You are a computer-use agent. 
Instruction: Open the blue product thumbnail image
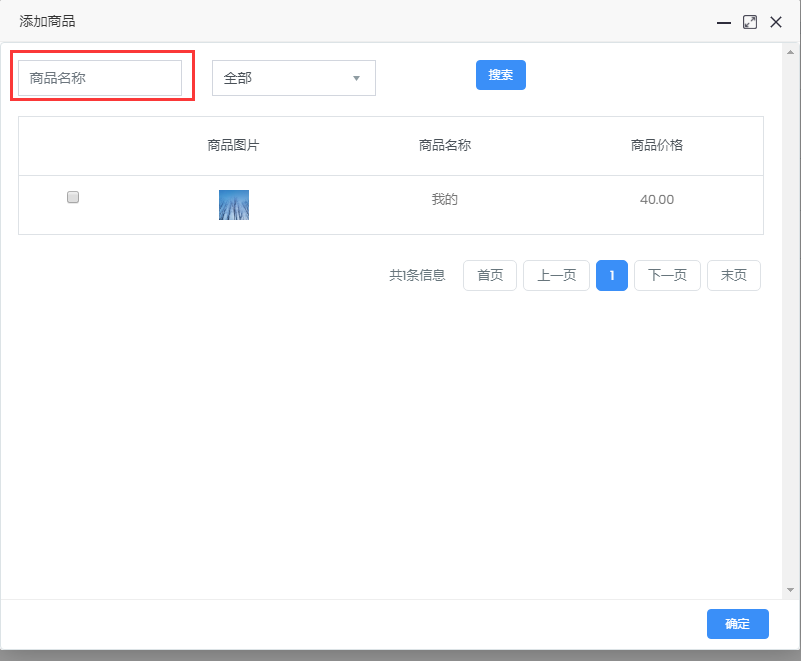pos(234,205)
